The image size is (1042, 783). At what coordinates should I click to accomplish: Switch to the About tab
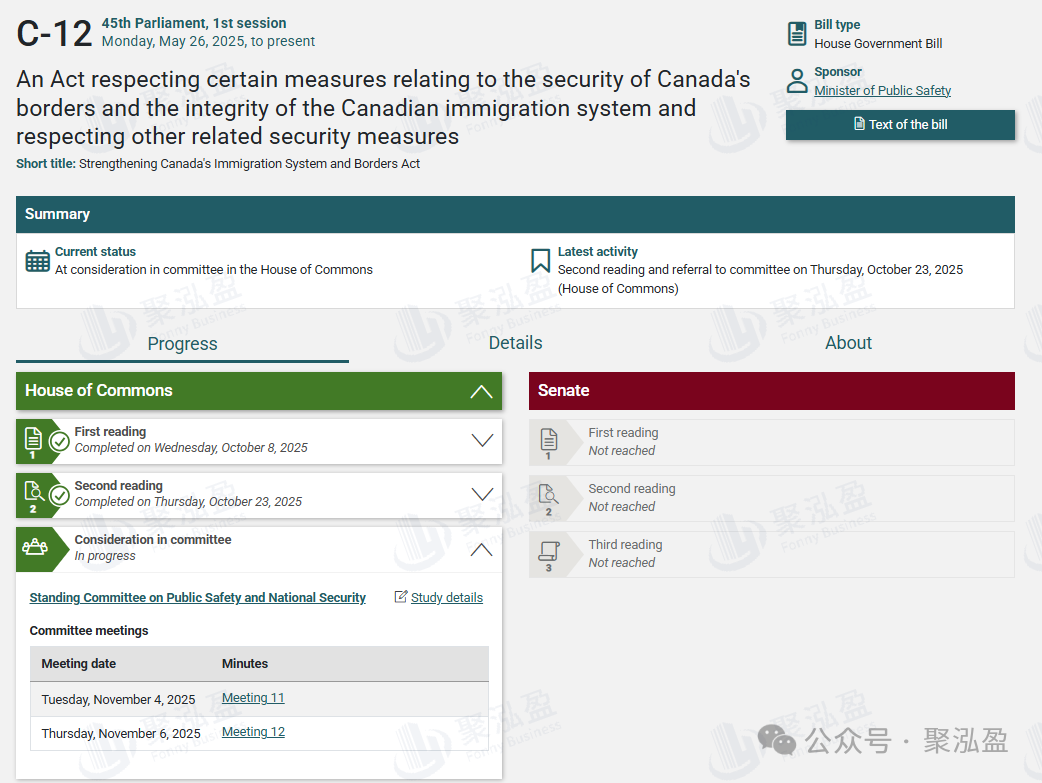848,343
